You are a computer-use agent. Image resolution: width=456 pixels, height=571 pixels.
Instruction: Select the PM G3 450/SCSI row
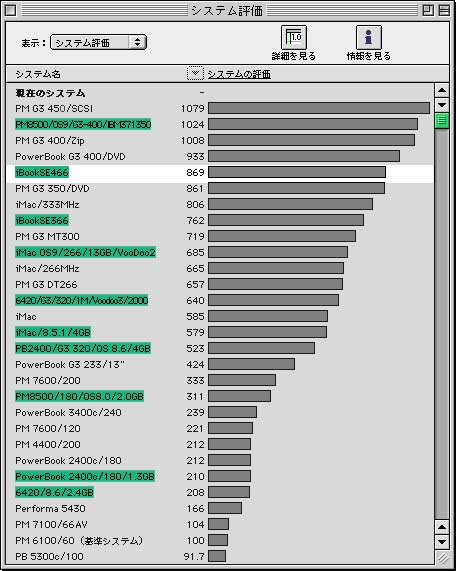(220, 108)
